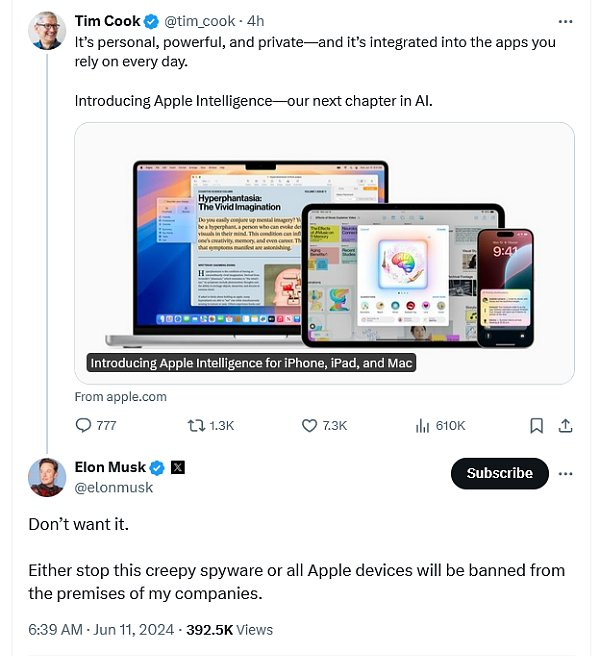
Task: Open Tim Cook's profile picture
Action: 47,31
